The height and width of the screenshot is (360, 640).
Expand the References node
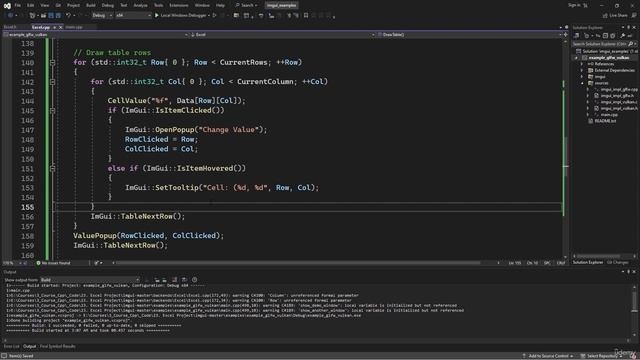pos(582,64)
